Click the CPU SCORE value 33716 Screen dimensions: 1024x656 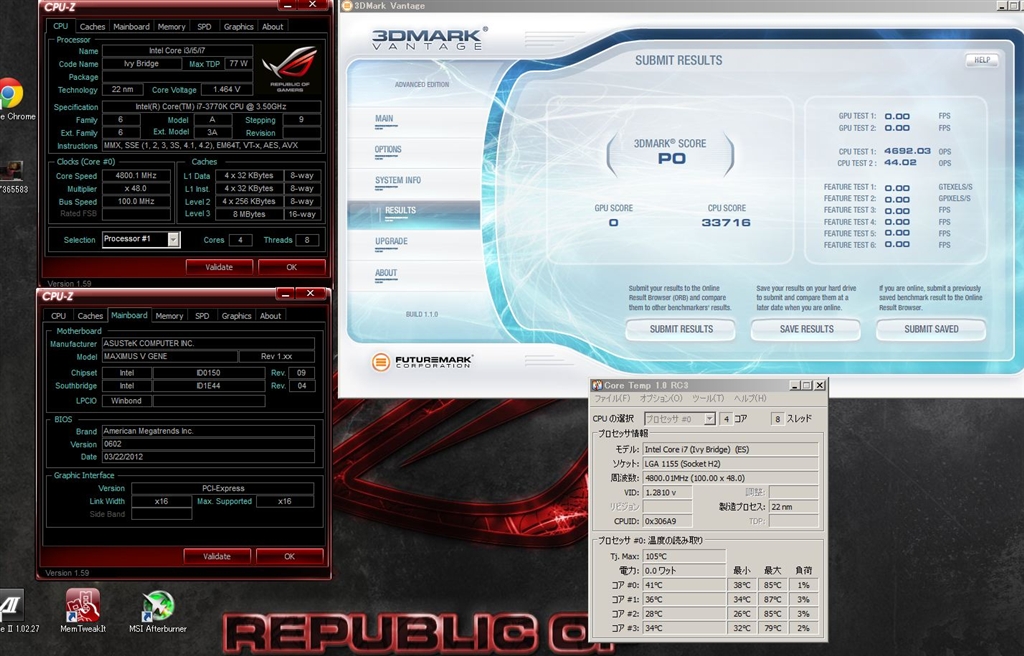[726, 223]
